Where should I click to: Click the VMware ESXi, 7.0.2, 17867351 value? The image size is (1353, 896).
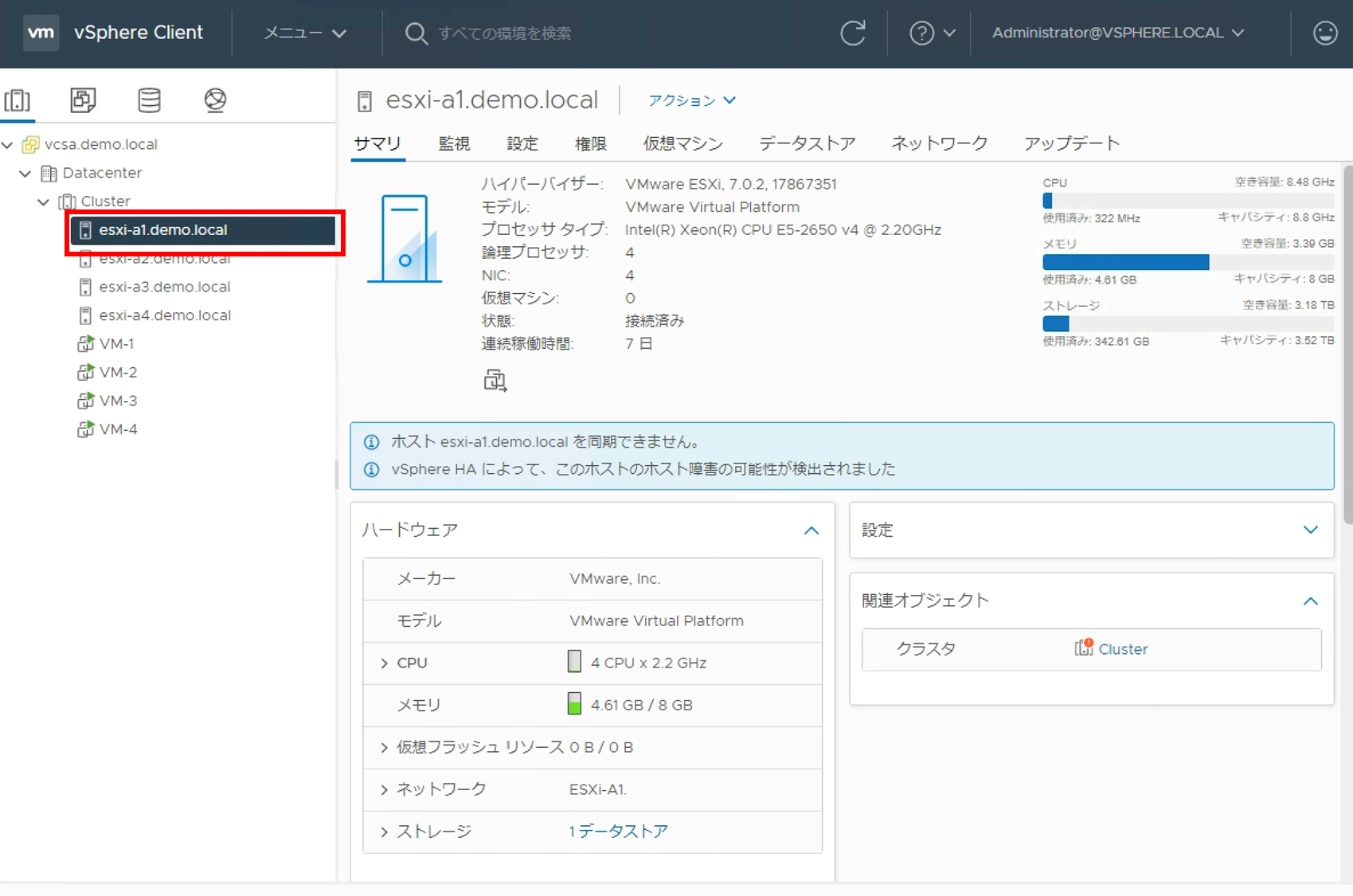[x=731, y=184]
